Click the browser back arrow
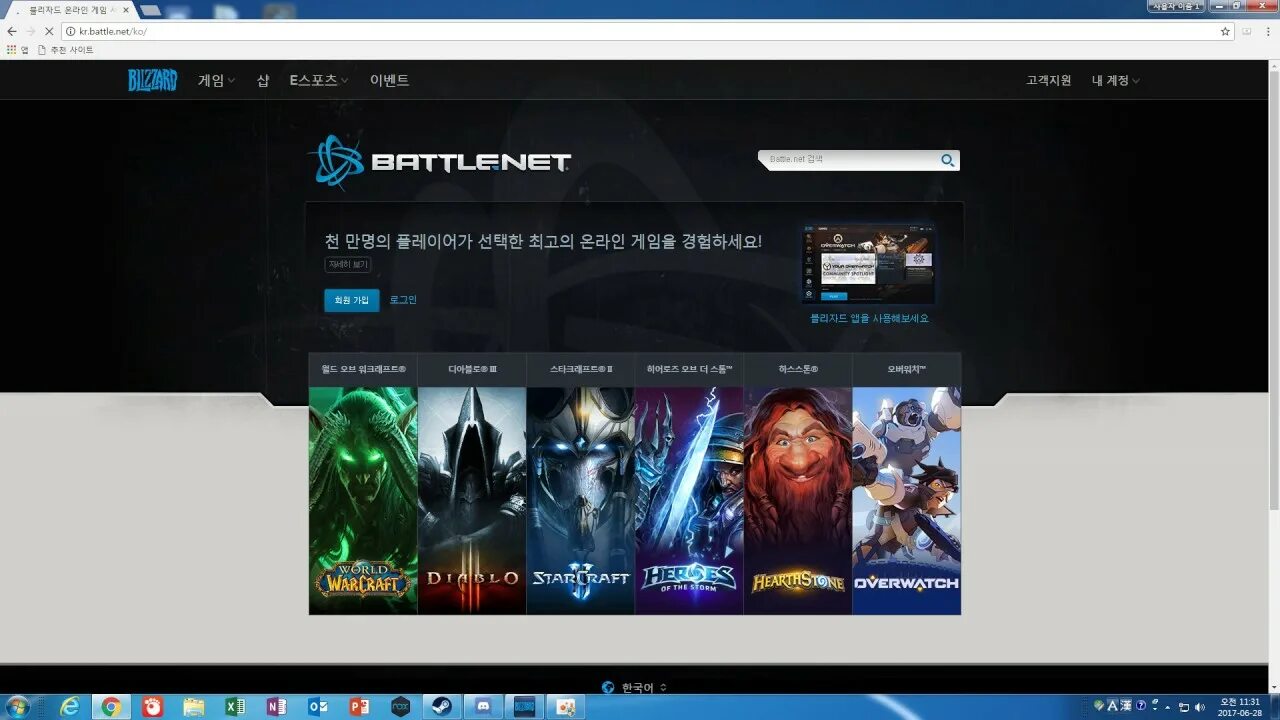1280x720 pixels. click(12, 31)
